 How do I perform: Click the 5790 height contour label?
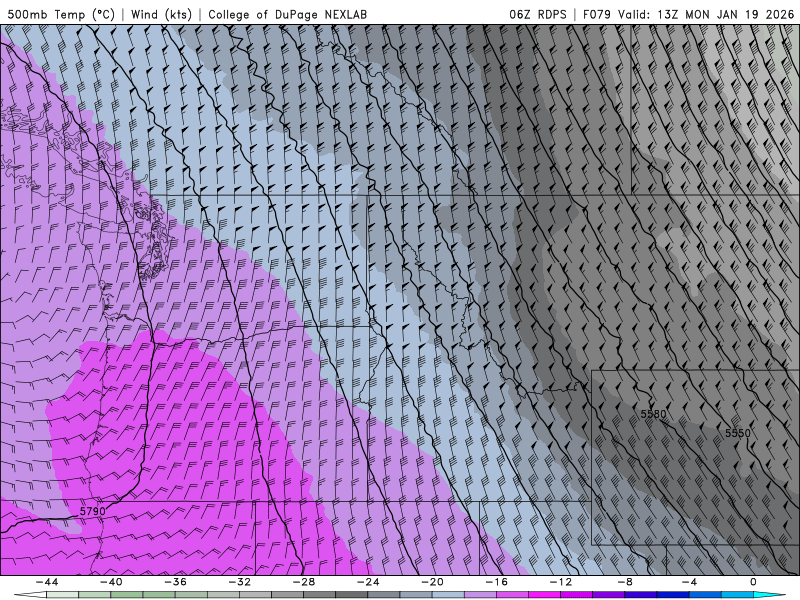(x=93, y=511)
